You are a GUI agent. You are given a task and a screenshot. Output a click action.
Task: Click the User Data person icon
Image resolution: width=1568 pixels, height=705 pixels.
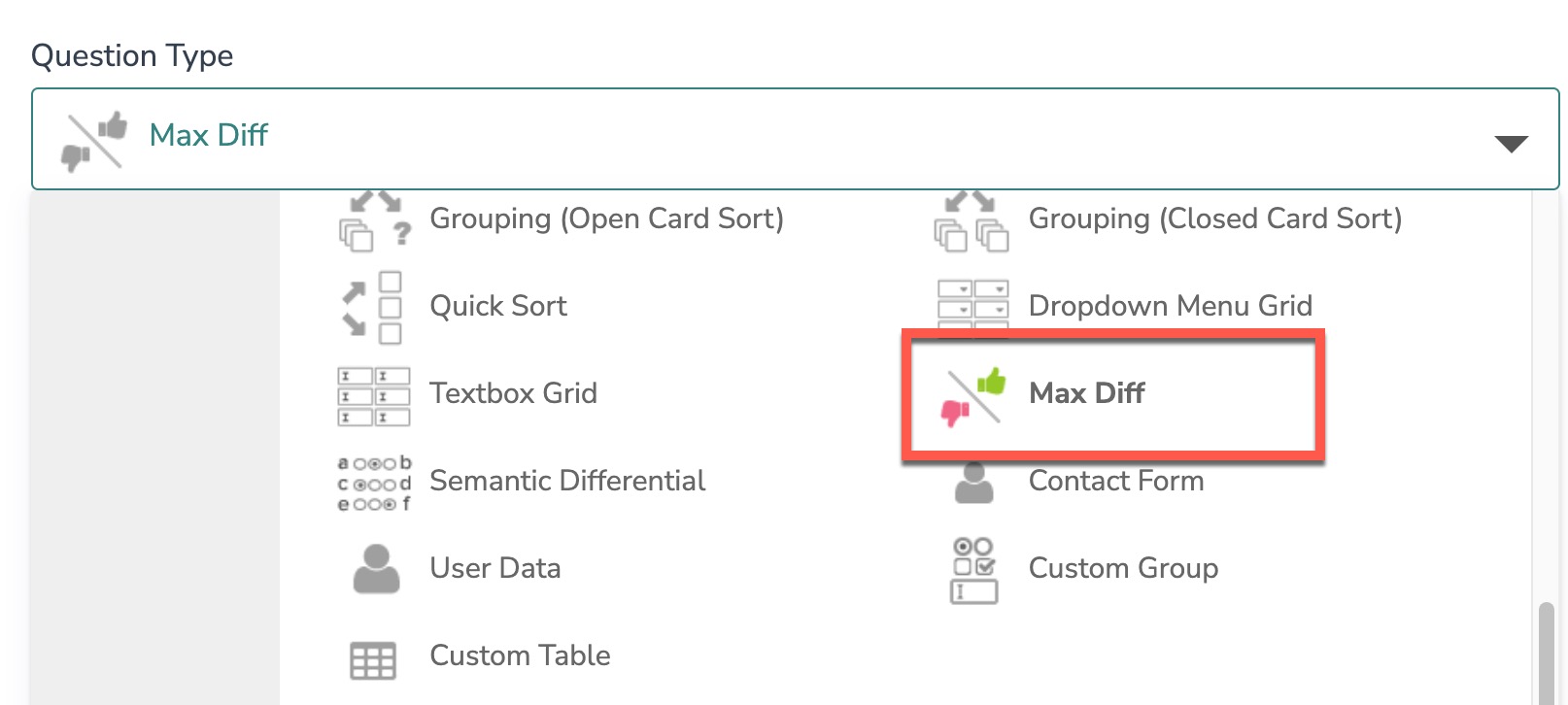click(376, 569)
